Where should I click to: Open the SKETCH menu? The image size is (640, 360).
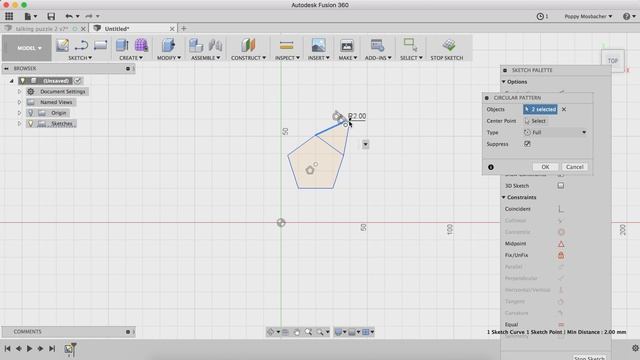click(80, 58)
